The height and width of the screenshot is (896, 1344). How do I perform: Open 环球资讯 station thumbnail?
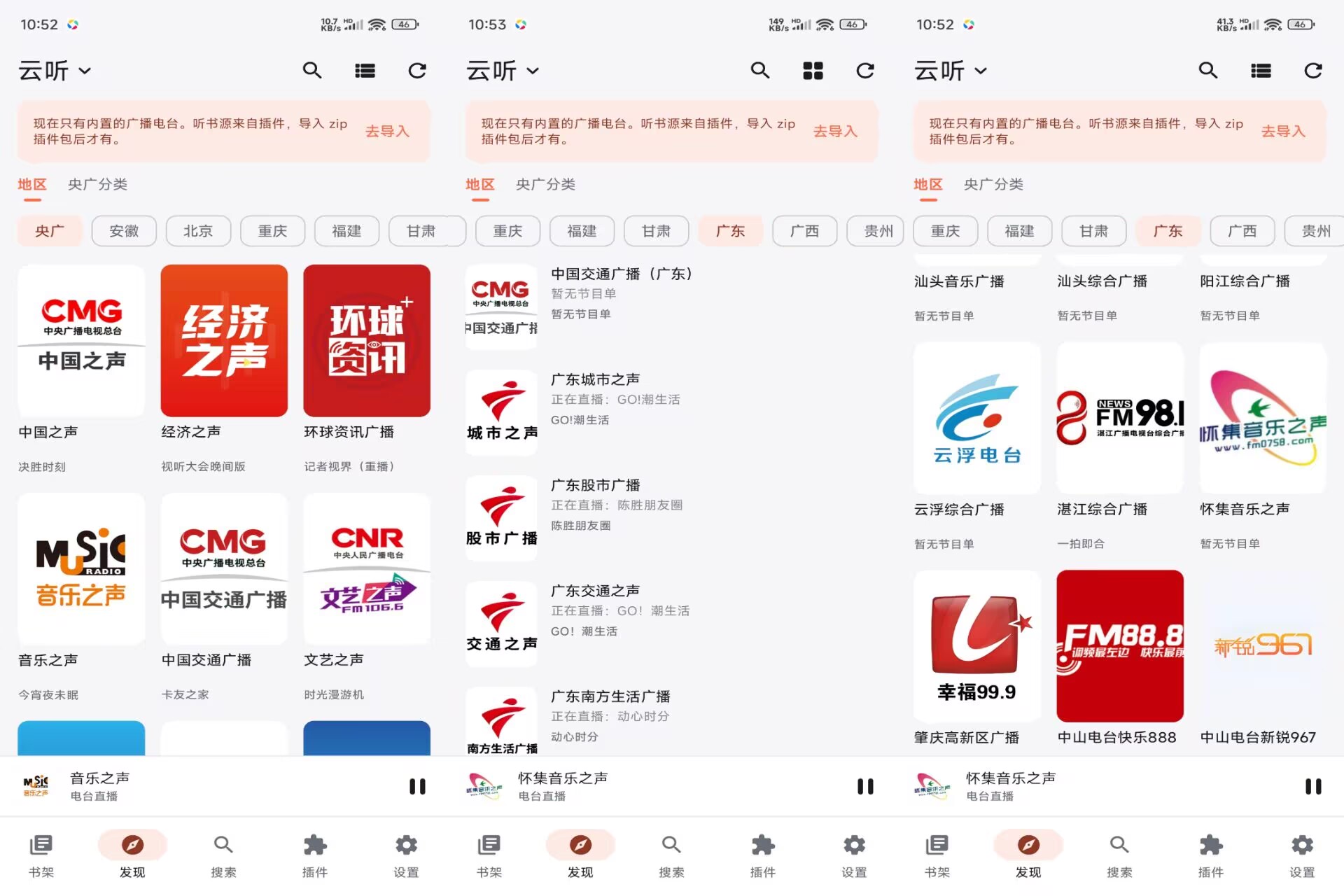(x=367, y=340)
